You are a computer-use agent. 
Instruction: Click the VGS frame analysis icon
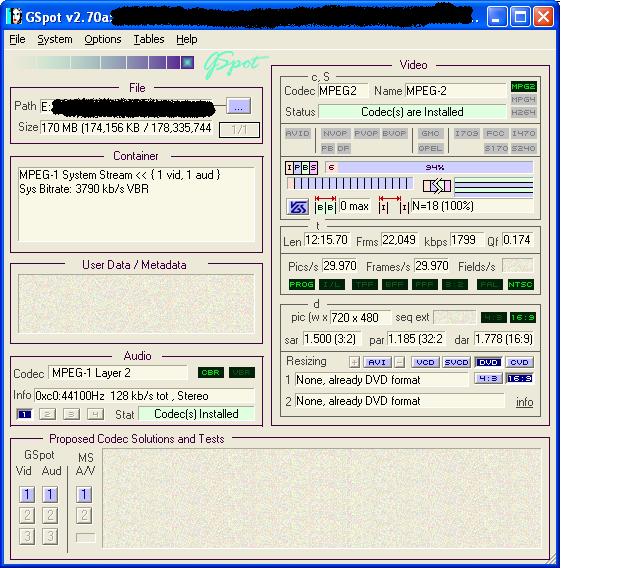298,207
